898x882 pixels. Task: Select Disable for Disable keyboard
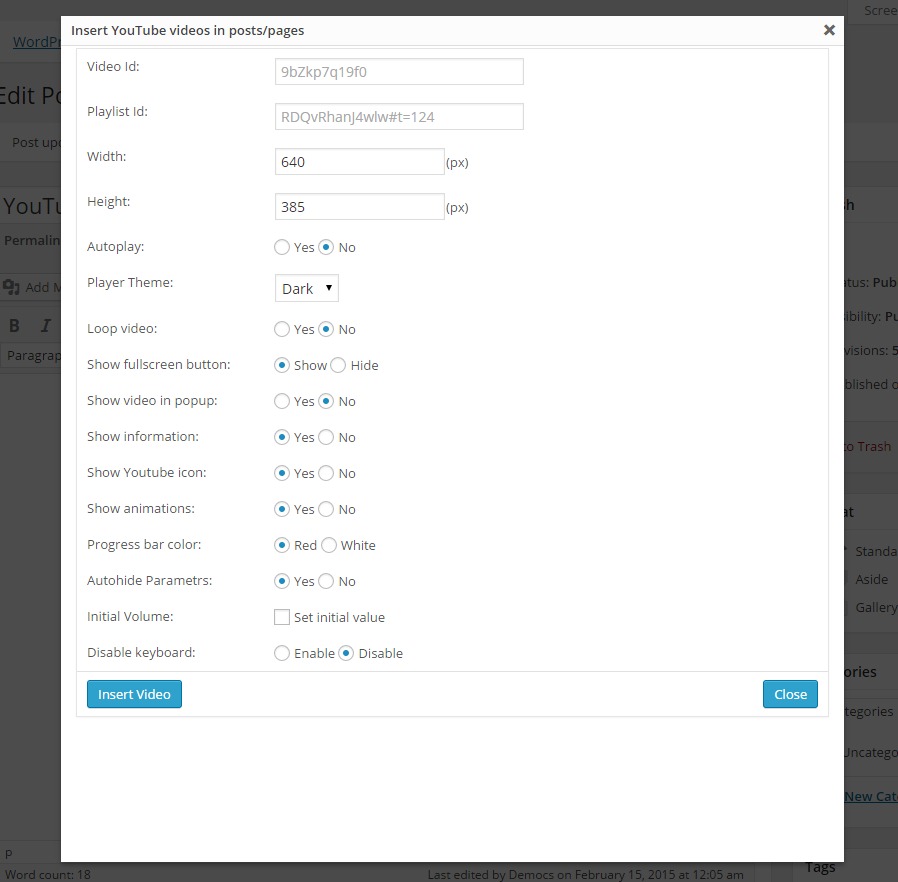click(346, 653)
